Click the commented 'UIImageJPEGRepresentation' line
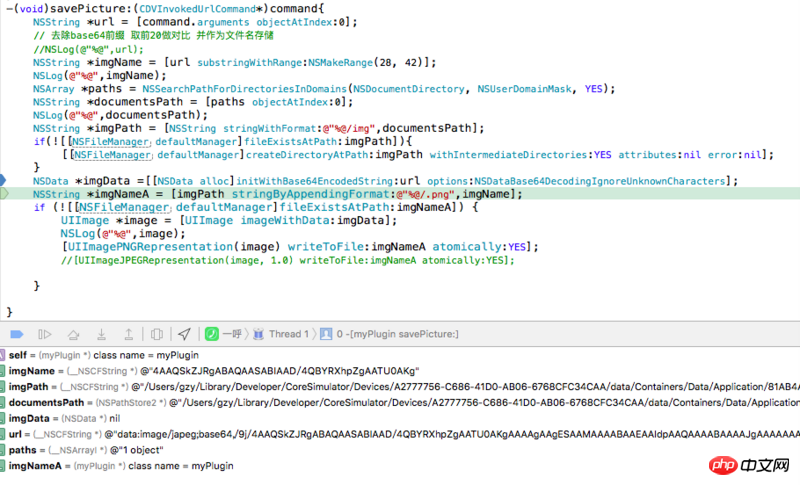The image size is (800, 485). coord(288,260)
